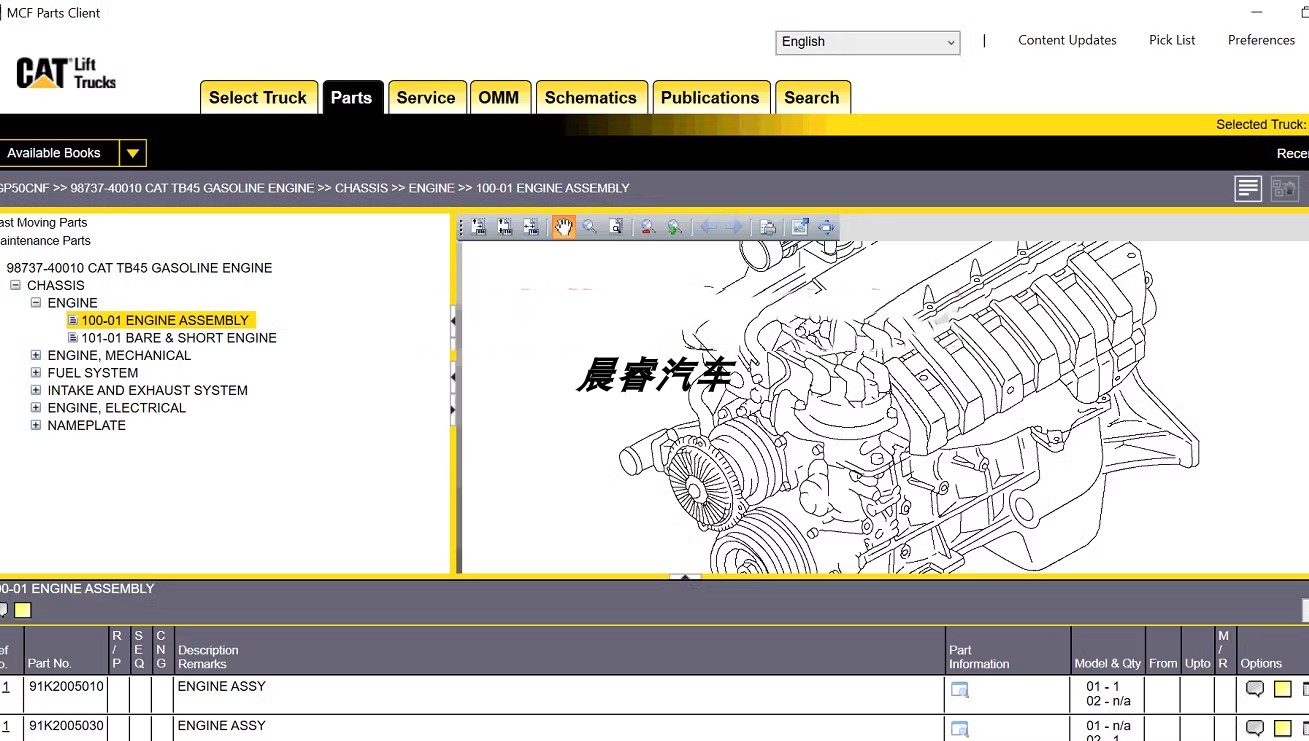Expand the FUEL SYSTEM node
Image resolution: width=1309 pixels, height=741 pixels.
[x=36, y=373]
